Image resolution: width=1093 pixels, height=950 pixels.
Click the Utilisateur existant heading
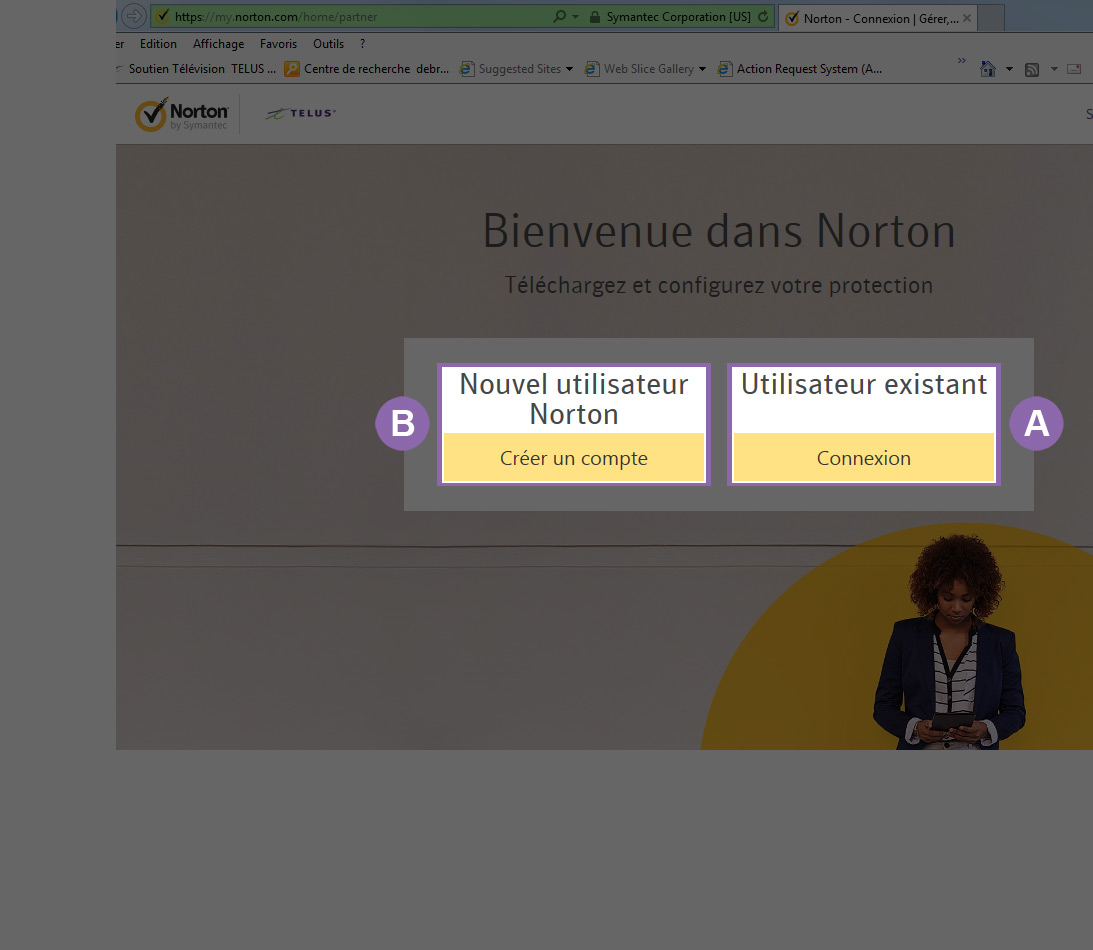pyautogui.click(x=864, y=384)
